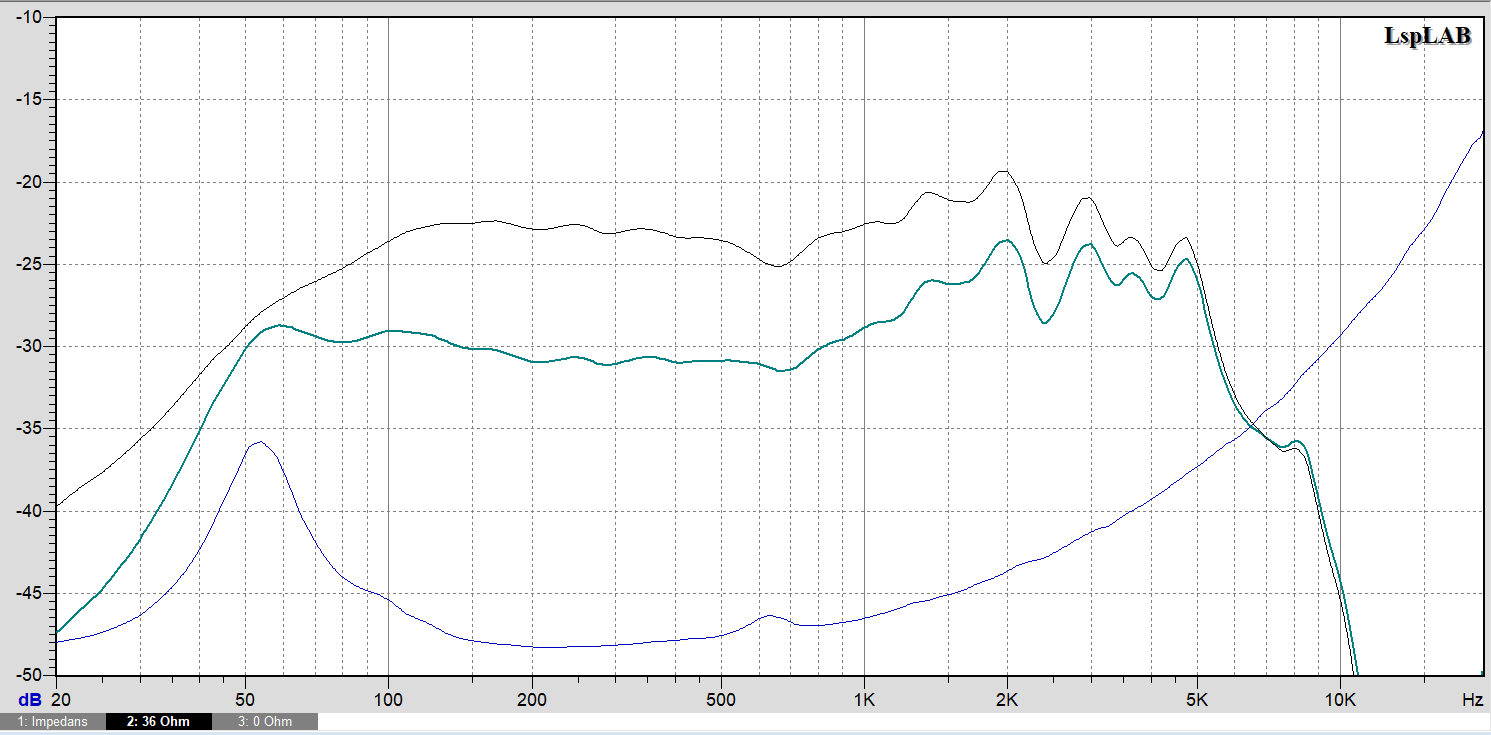Select the '2: 36 Ohm' tab
1491x735 pixels.
click(159, 721)
